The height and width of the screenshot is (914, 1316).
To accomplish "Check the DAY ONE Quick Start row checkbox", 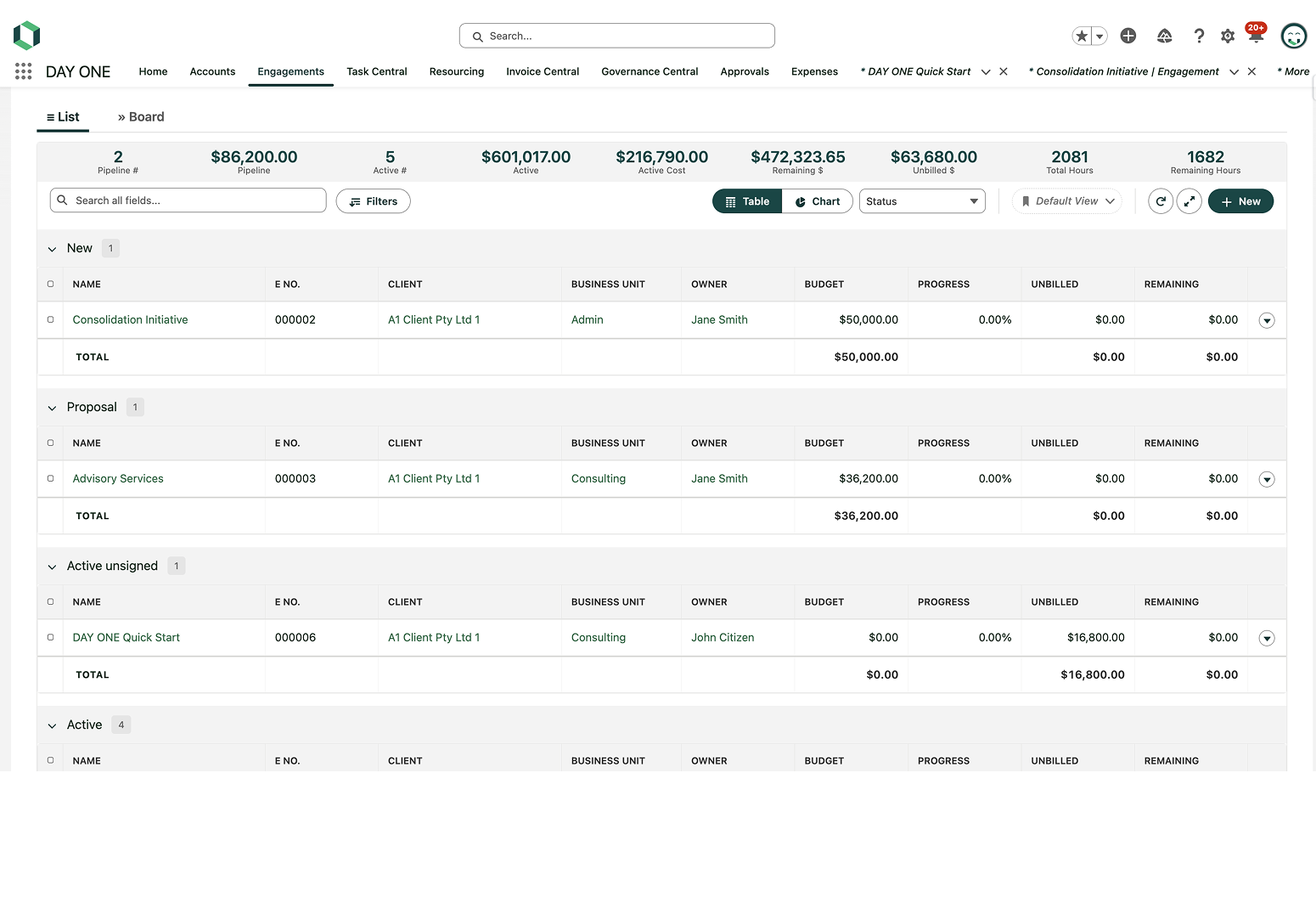I will click(x=50, y=637).
